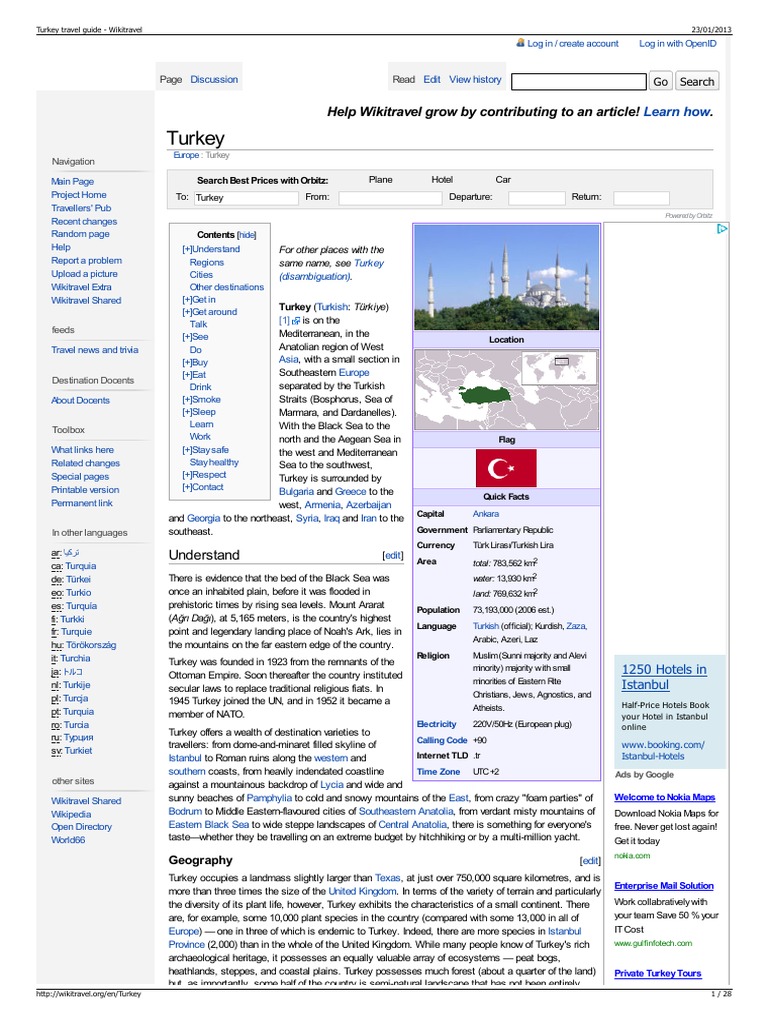Open the Ankara capital link
768x1024 pixels.
pos(486,514)
